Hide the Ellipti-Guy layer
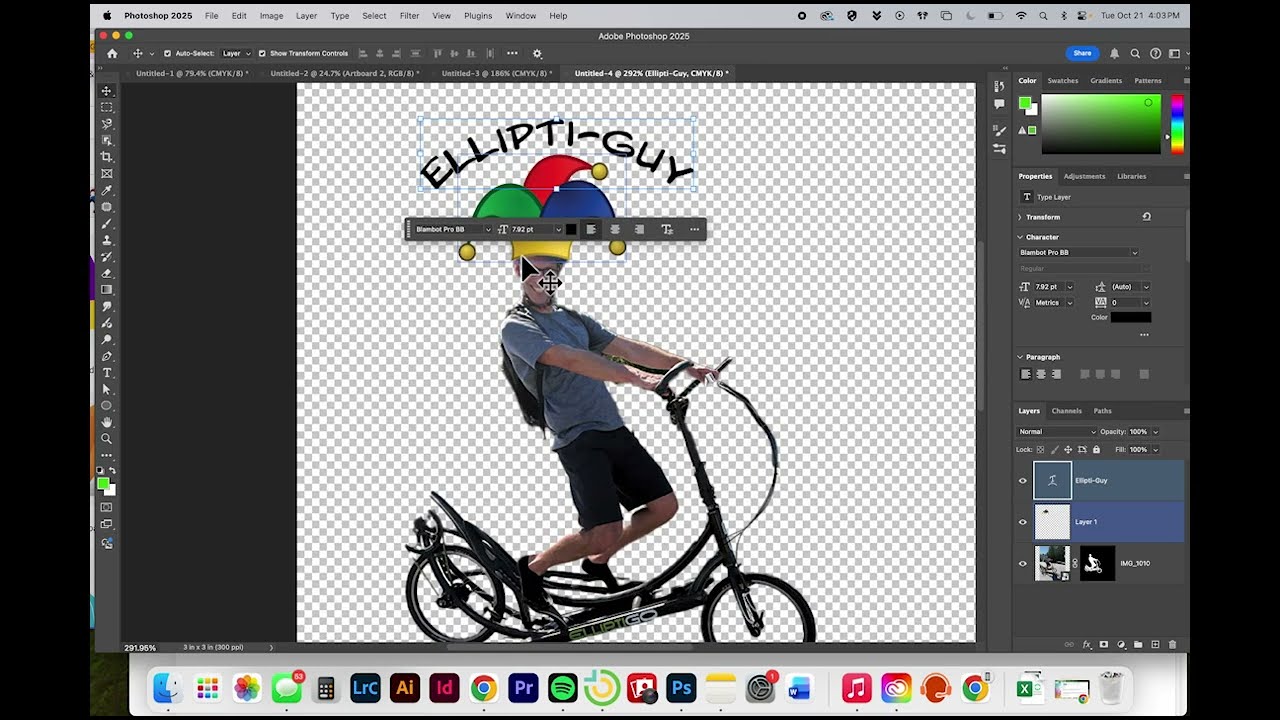This screenshot has height=720, width=1280. tap(1022, 481)
